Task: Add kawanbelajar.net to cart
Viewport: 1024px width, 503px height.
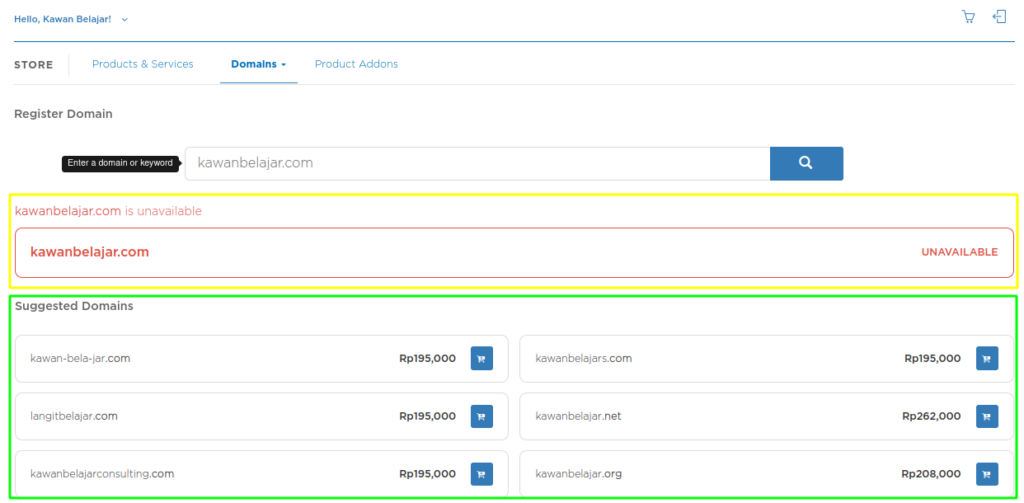Action: 986,417
